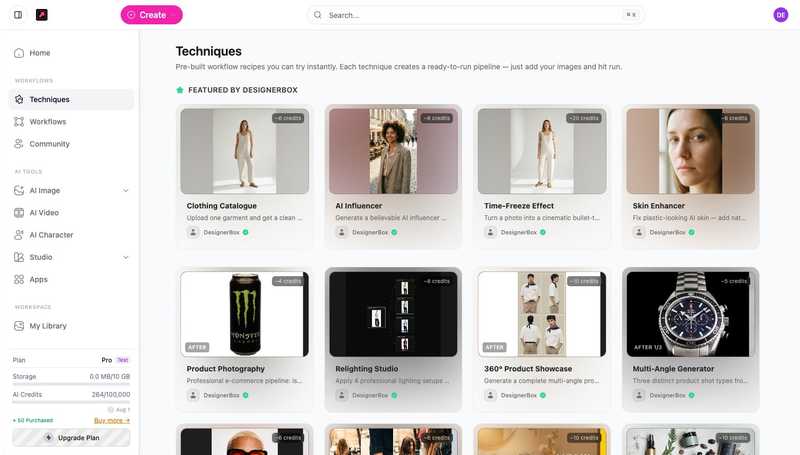
Task: Click the storage usage progress bar
Action: coord(71,384)
